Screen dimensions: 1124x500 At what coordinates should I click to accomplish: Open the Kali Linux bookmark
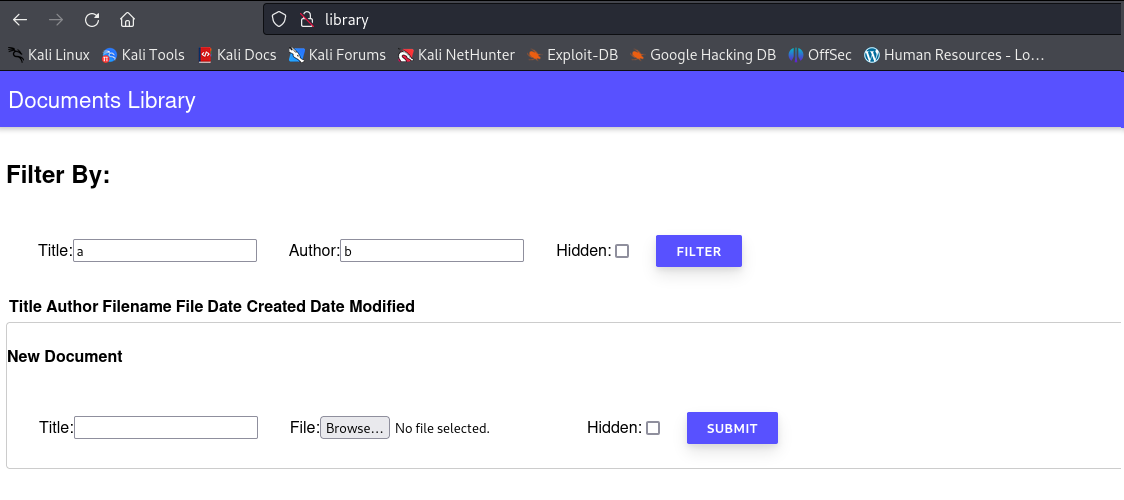(x=49, y=54)
